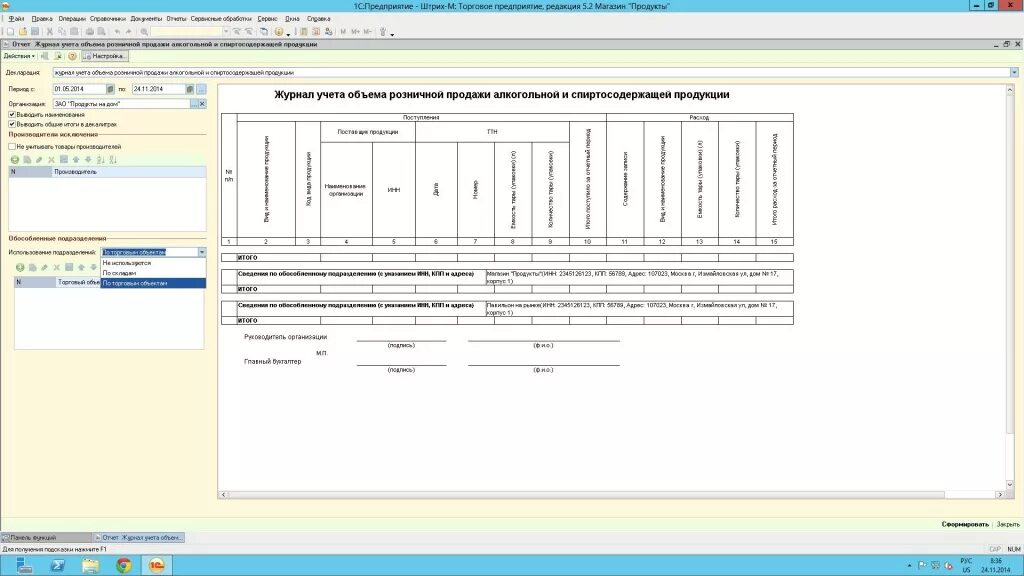Open the Документы menu
The image size is (1024, 576).
pyautogui.click(x=146, y=19)
